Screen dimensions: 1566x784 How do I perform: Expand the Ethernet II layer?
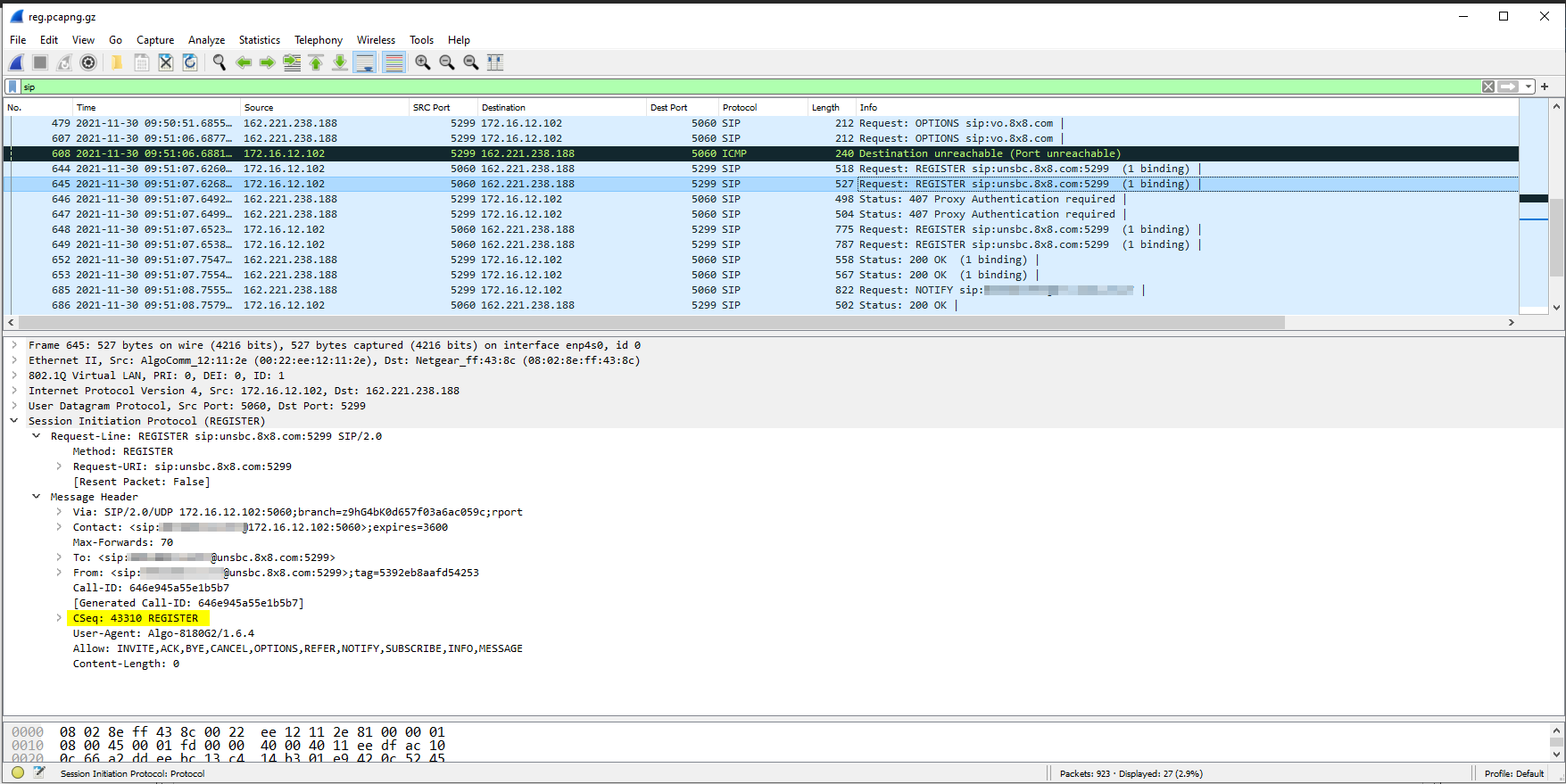(x=14, y=360)
